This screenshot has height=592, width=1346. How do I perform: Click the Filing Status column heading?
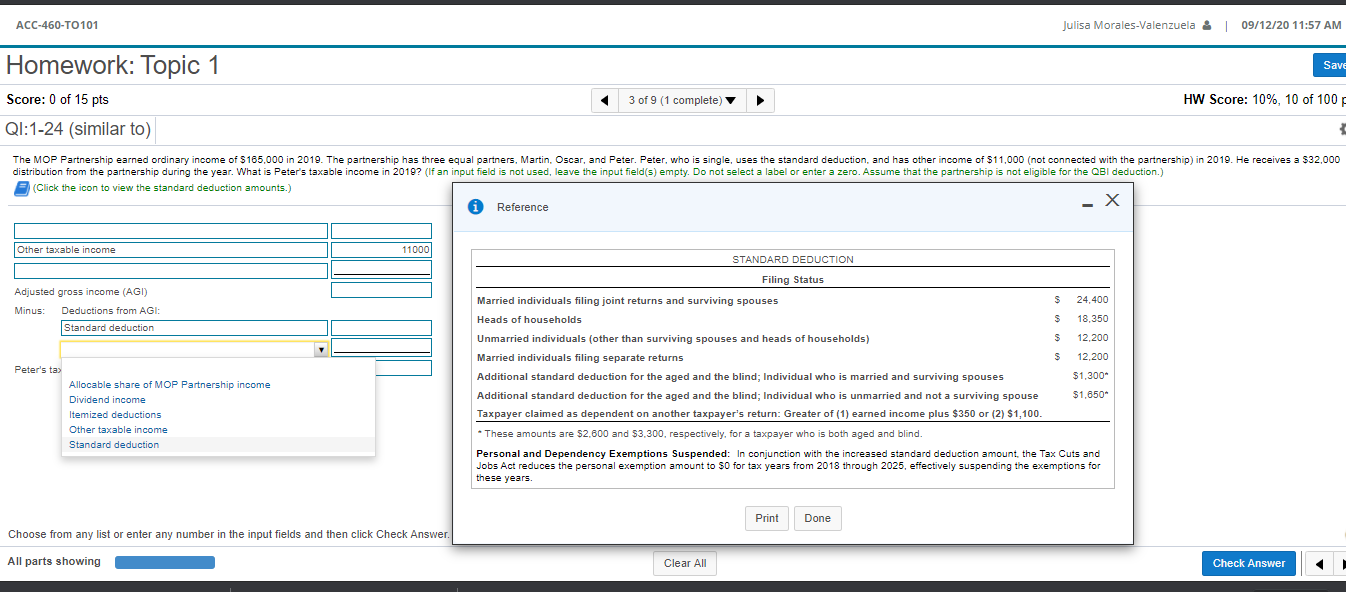[793, 280]
